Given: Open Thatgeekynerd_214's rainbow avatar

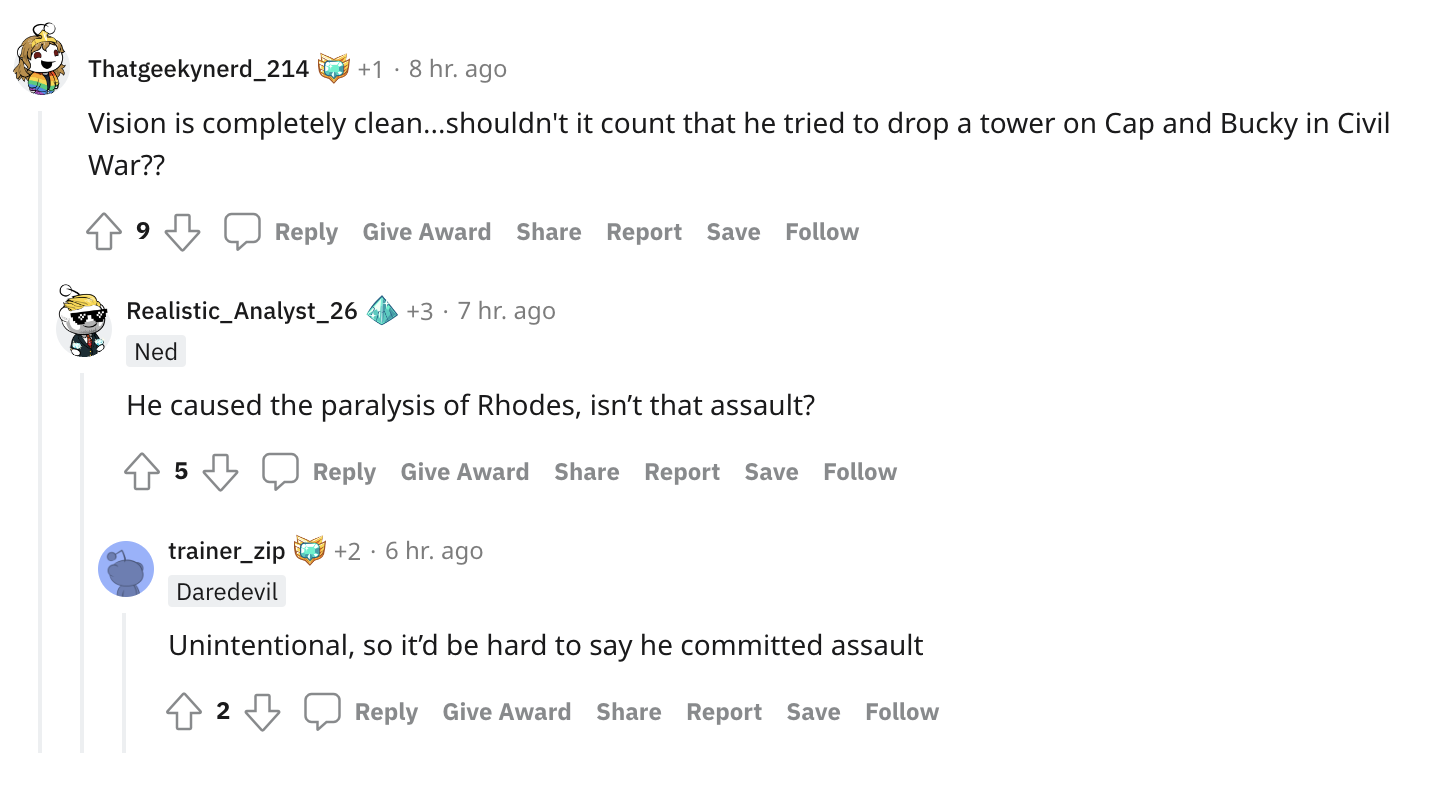Looking at the screenshot, I should click(x=42, y=60).
